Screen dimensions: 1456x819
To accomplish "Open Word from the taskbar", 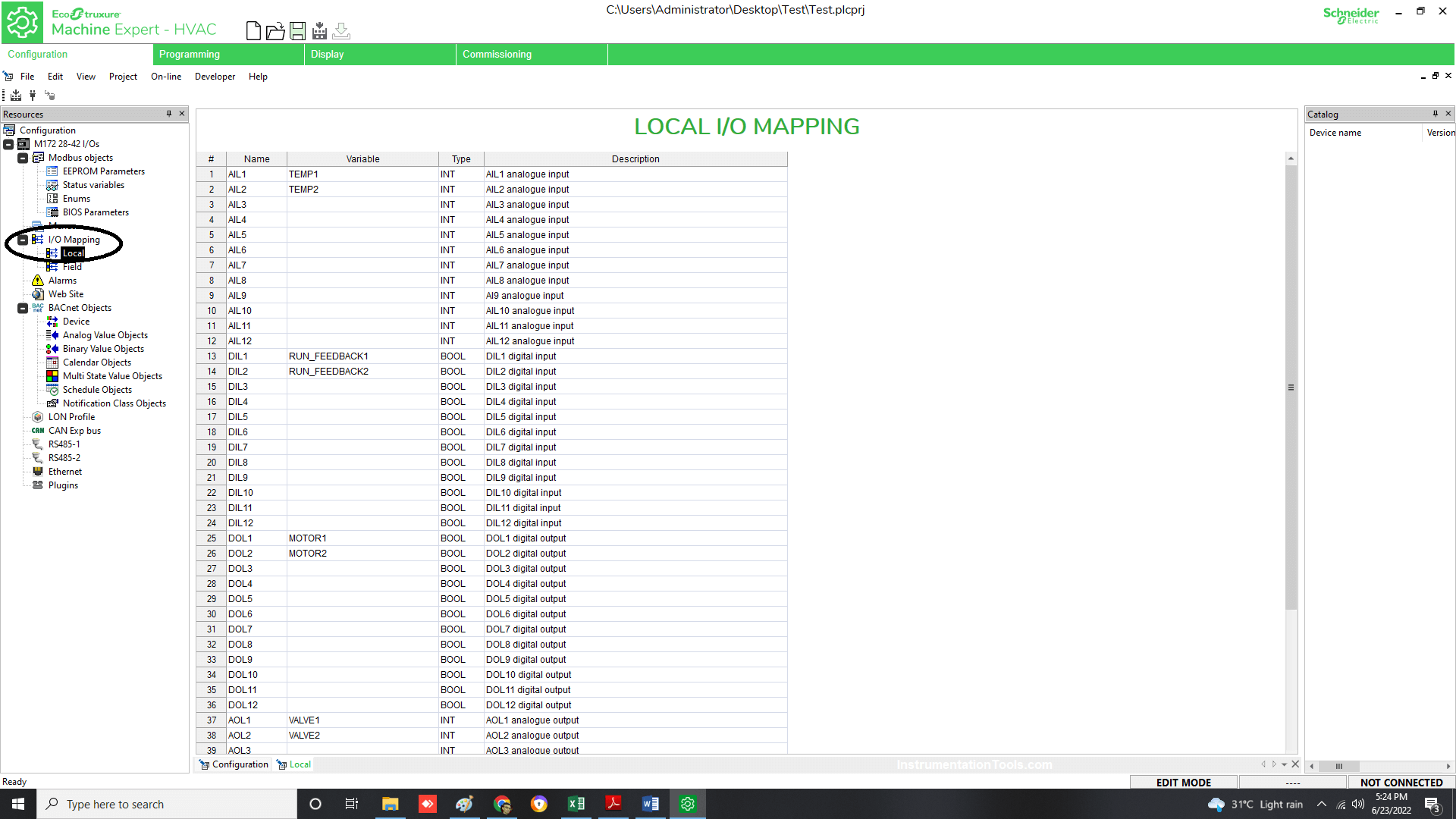I will click(651, 804).
